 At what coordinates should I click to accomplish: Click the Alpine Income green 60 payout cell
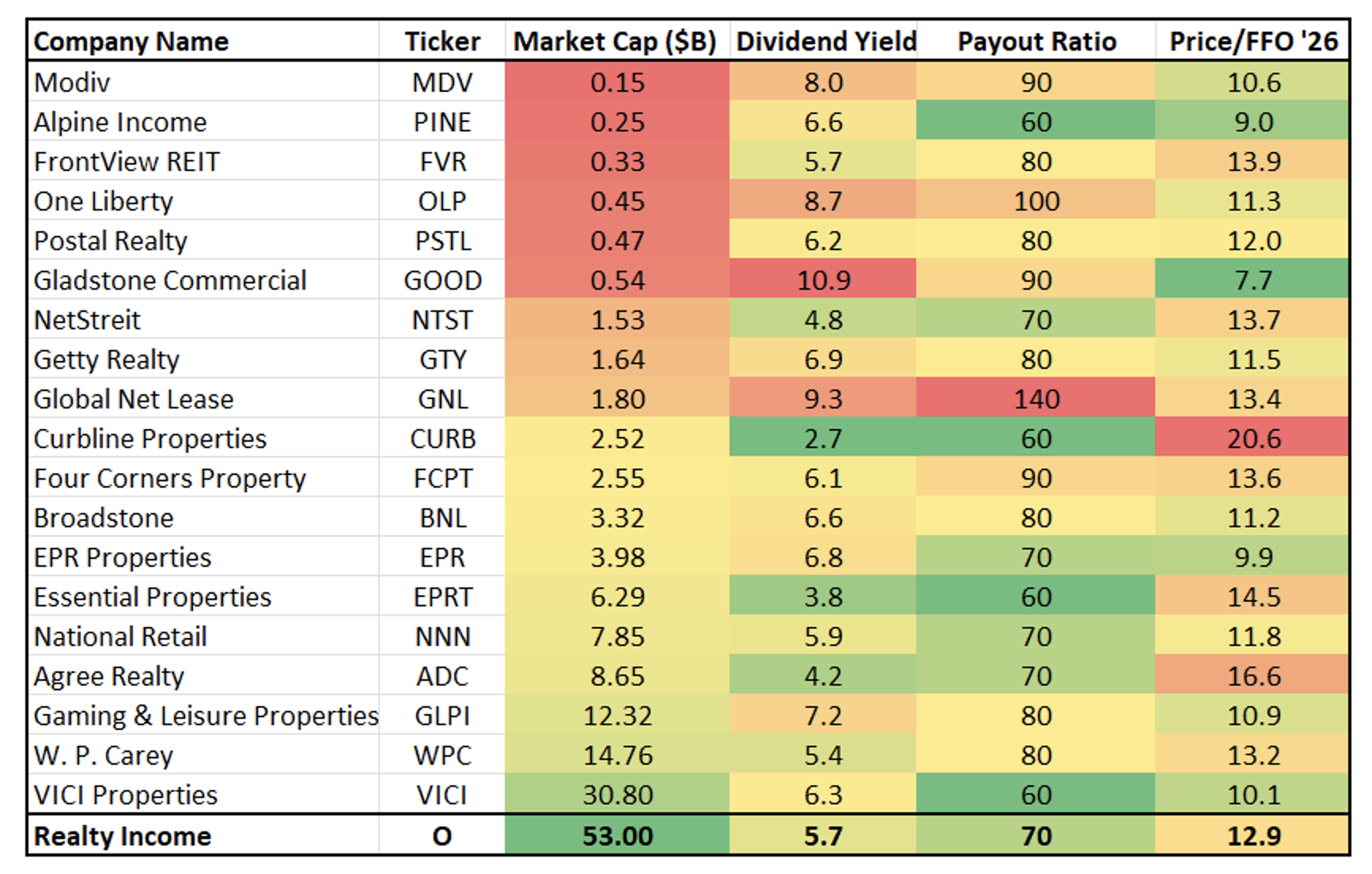(1037, 122)
